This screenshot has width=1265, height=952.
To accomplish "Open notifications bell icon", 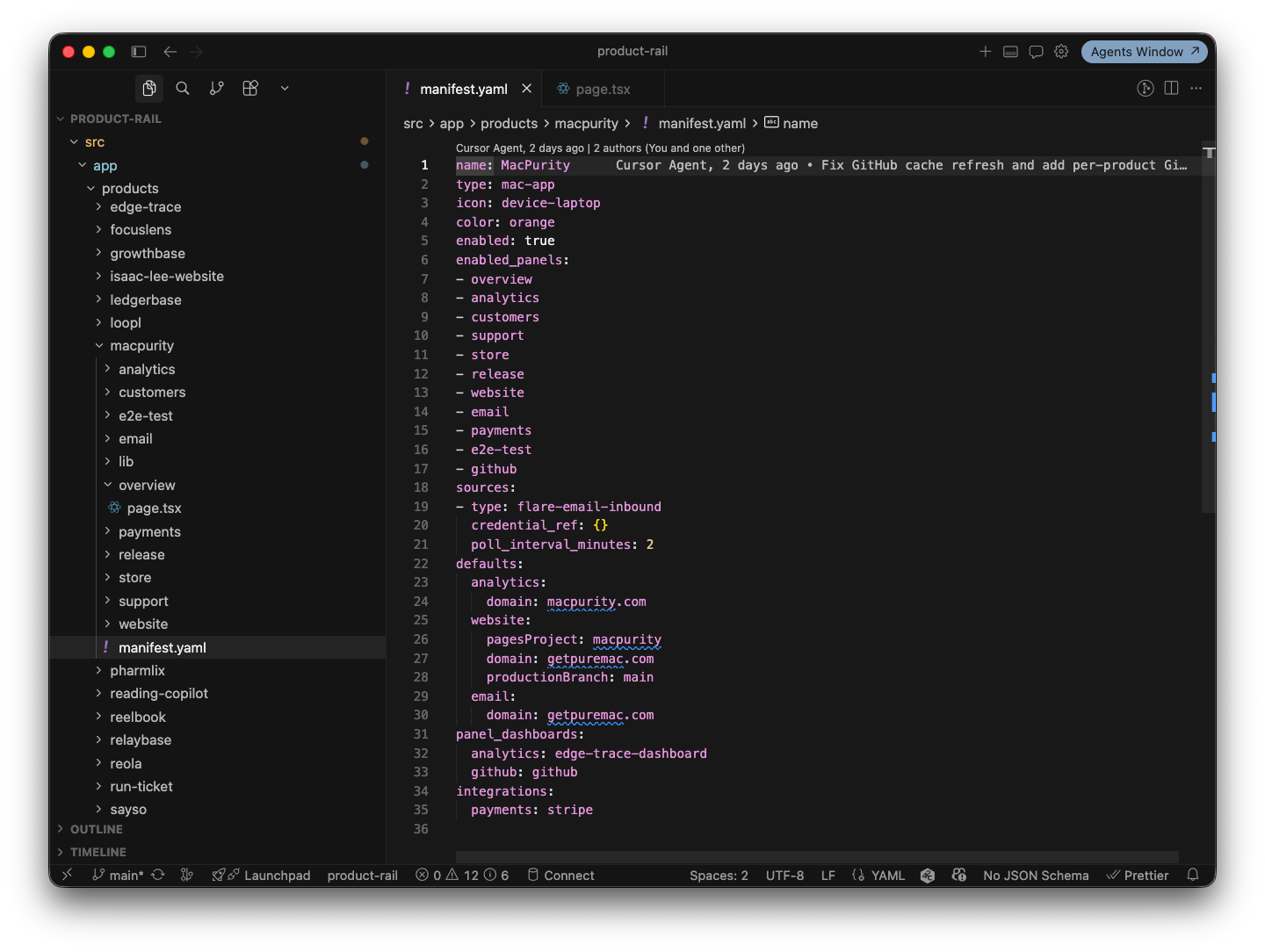I will [x=1193, y=876].
